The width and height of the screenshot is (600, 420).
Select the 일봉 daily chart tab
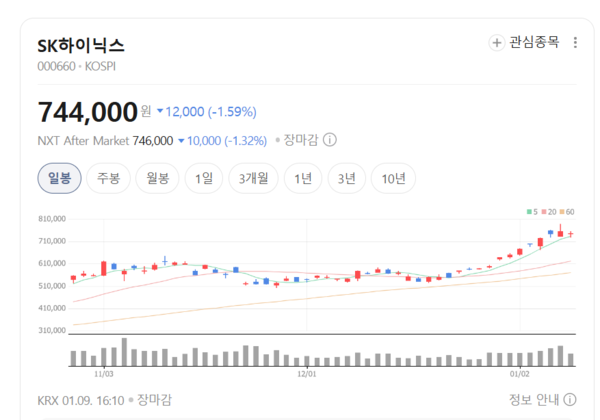(x=59, y=179)
